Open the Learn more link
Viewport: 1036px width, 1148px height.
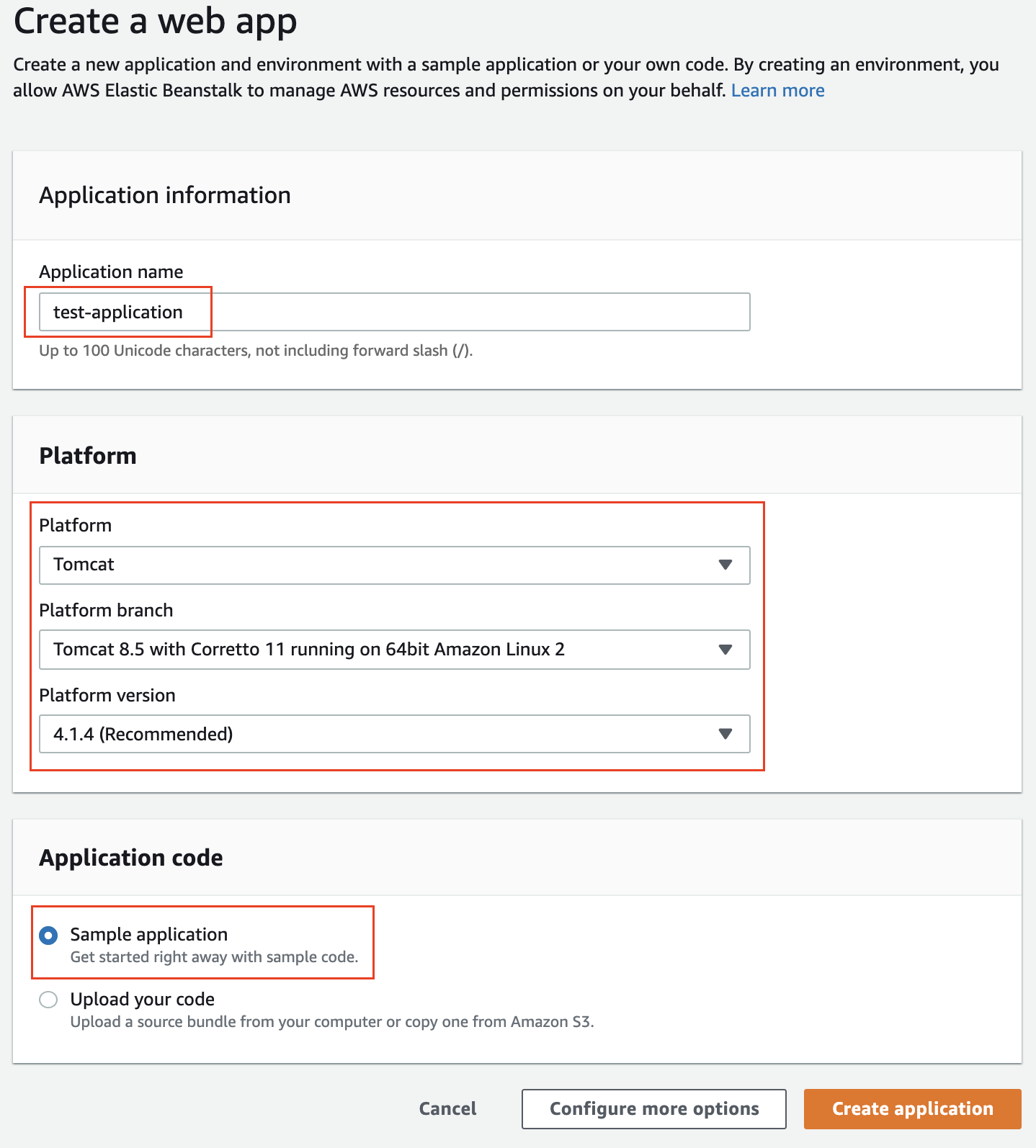tap(777, 91)
